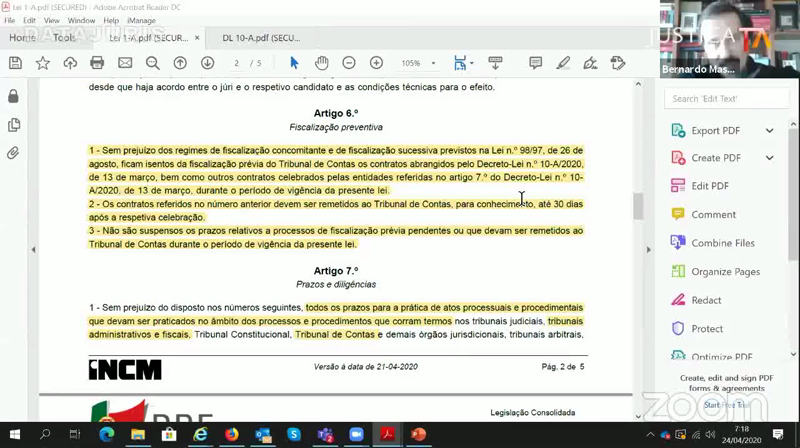Send file by email envelope icon
The image size is (800, 448).
pyautogui.click(x=125, y=63)
